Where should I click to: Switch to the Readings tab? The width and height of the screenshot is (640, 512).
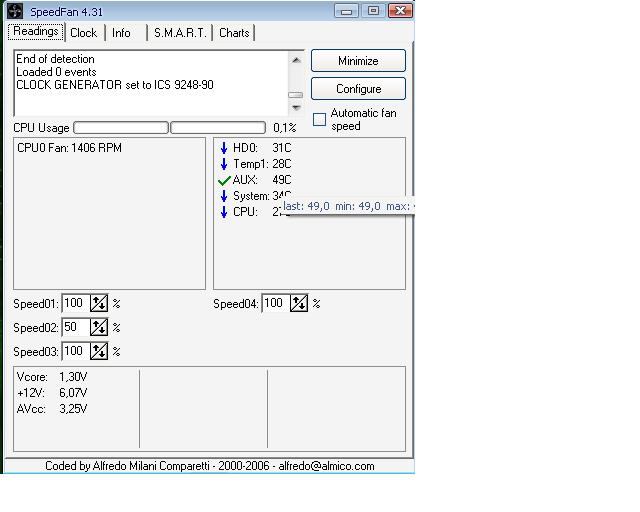(x=36, y=31)
